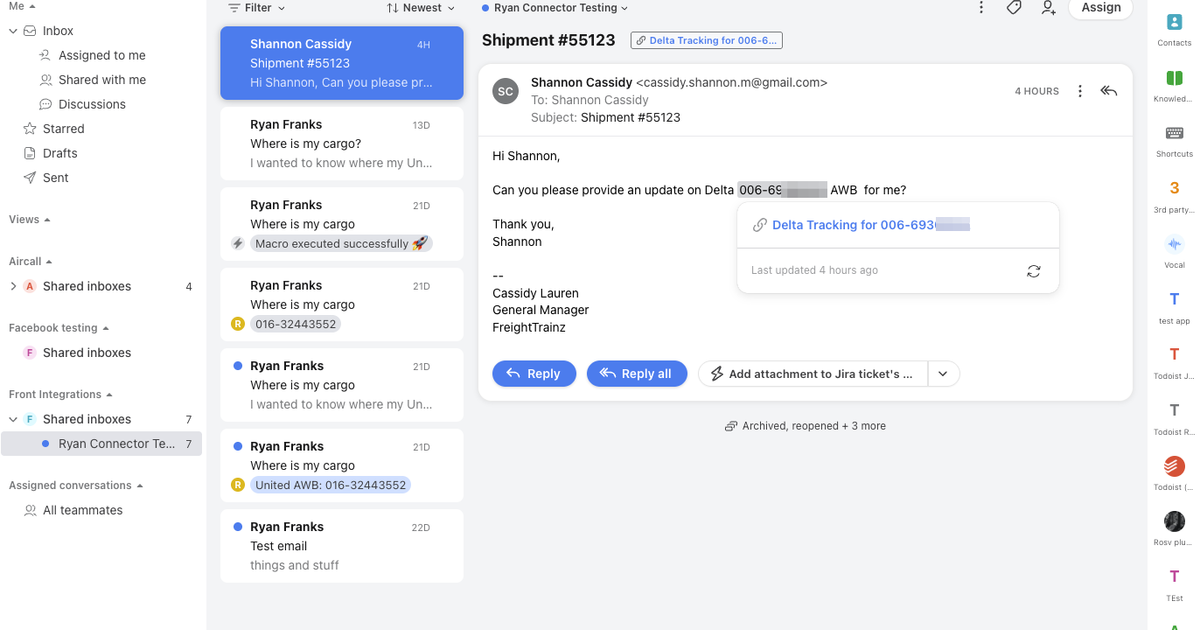Open the Shortcuts panel
Image resolution: width=1200 pixels, height=630 pixels.
[1172, 135]
